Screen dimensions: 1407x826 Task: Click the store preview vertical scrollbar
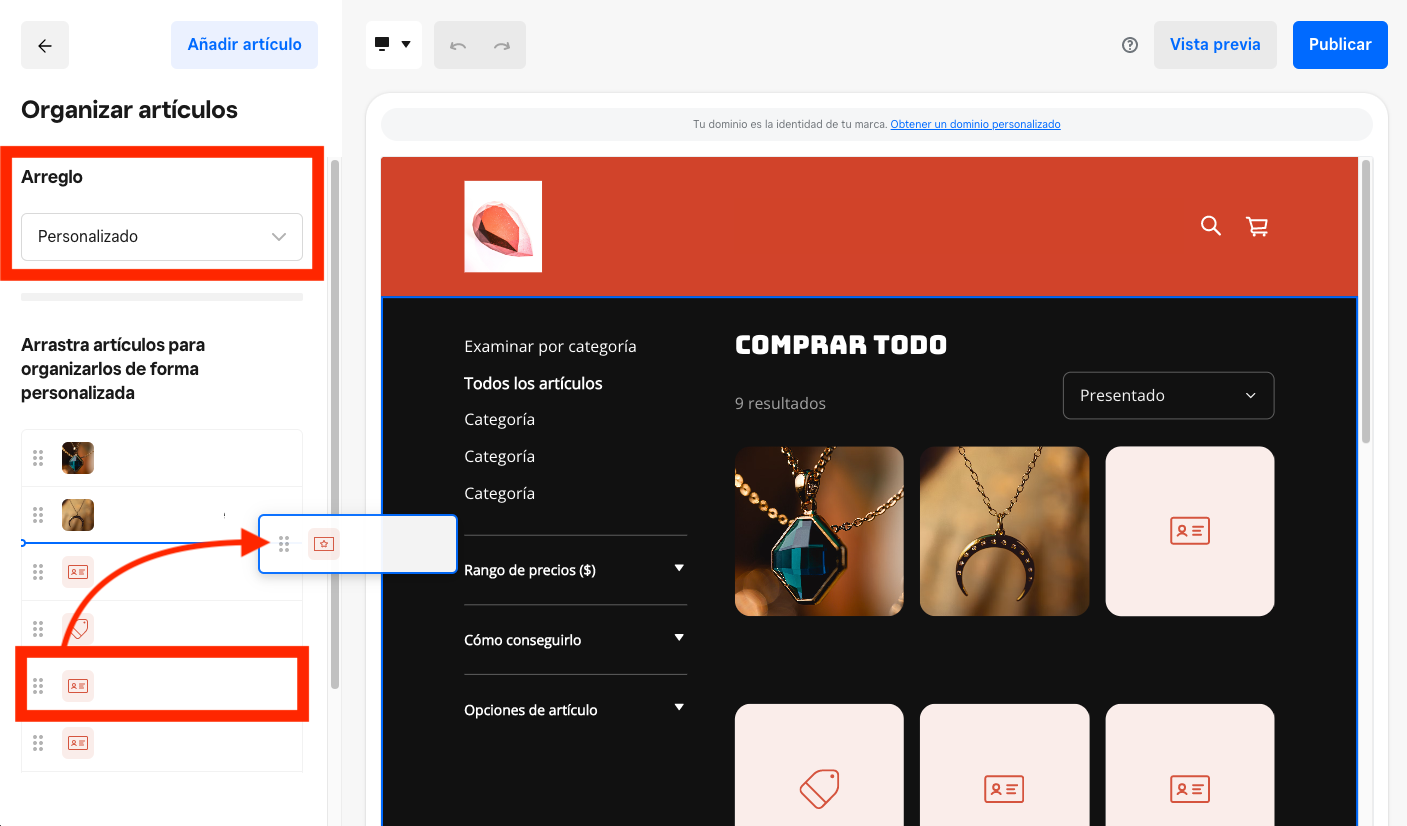click(1366, 300)
